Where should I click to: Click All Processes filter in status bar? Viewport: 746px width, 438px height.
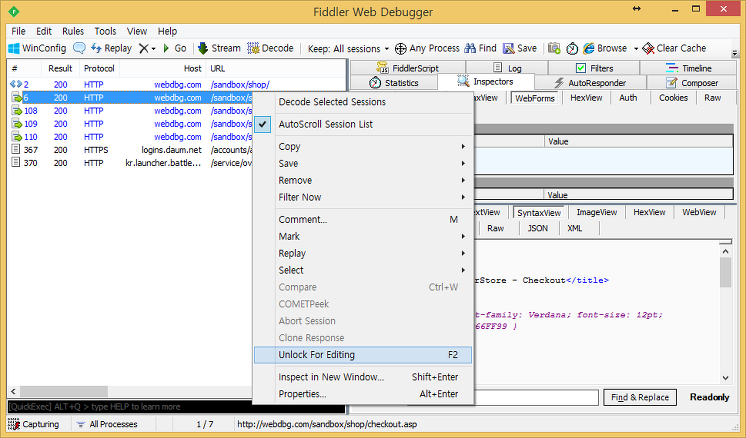click(x=107, y=424)
